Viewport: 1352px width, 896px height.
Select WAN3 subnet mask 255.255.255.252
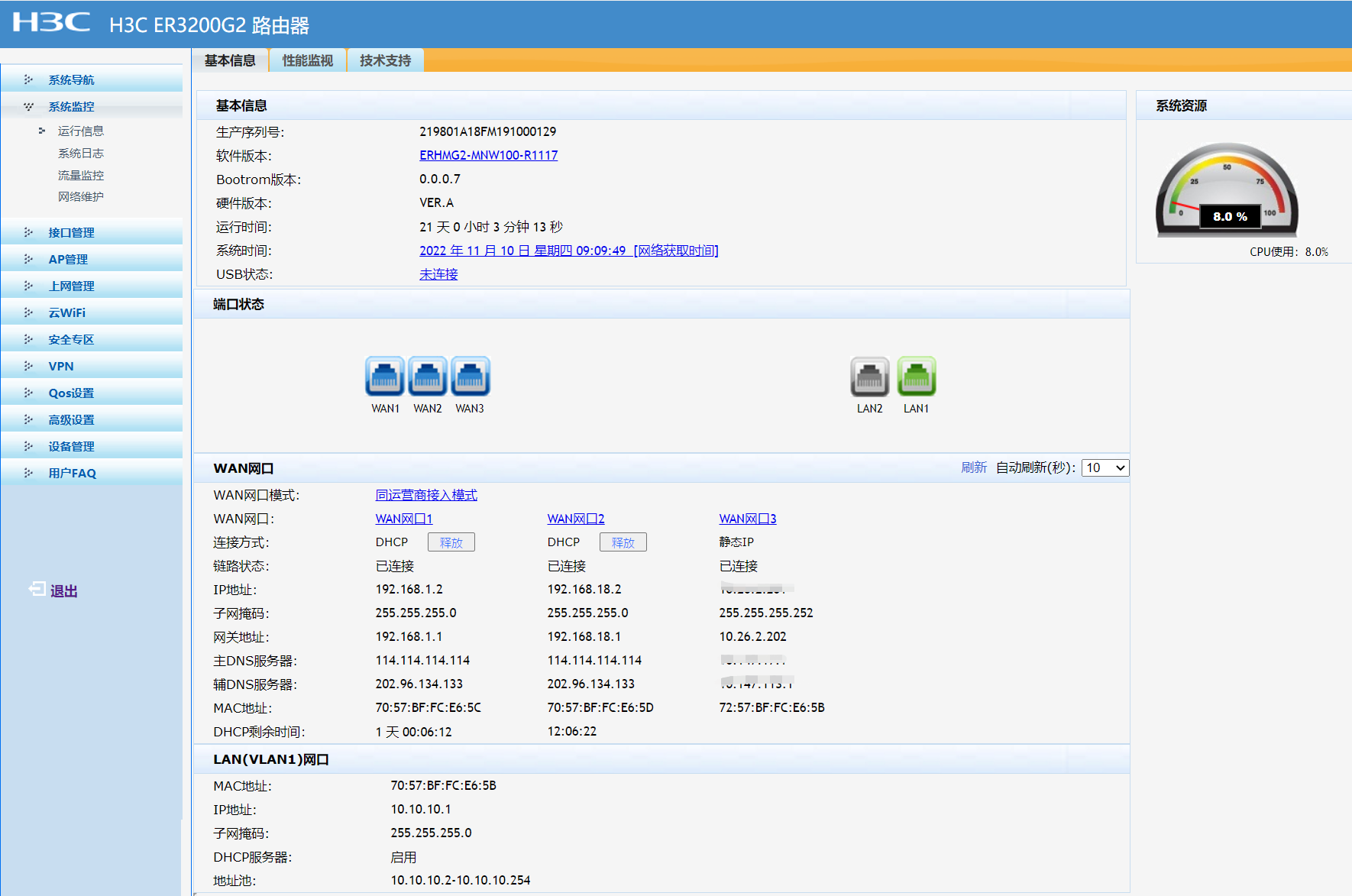tap(766, 613)
